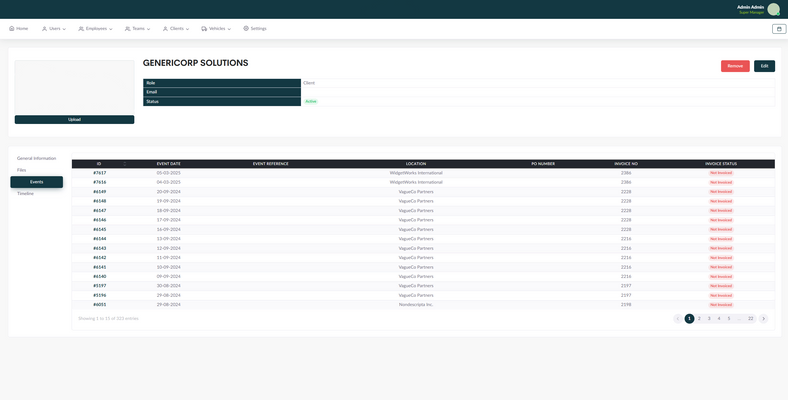
Task: Jump to pagination page 22
Action: click(751, 319)
